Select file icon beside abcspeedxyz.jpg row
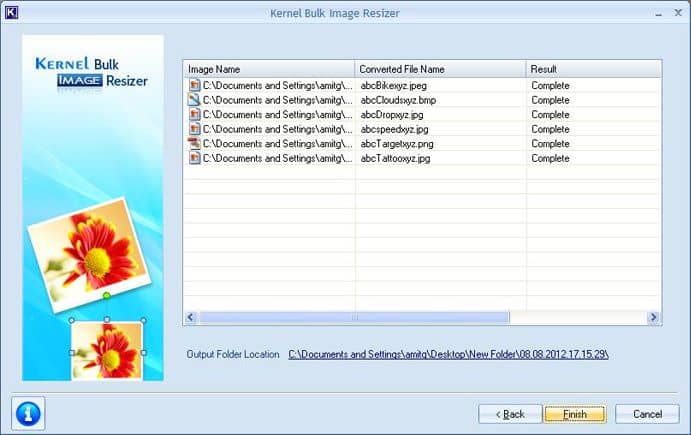 [194, 129]
